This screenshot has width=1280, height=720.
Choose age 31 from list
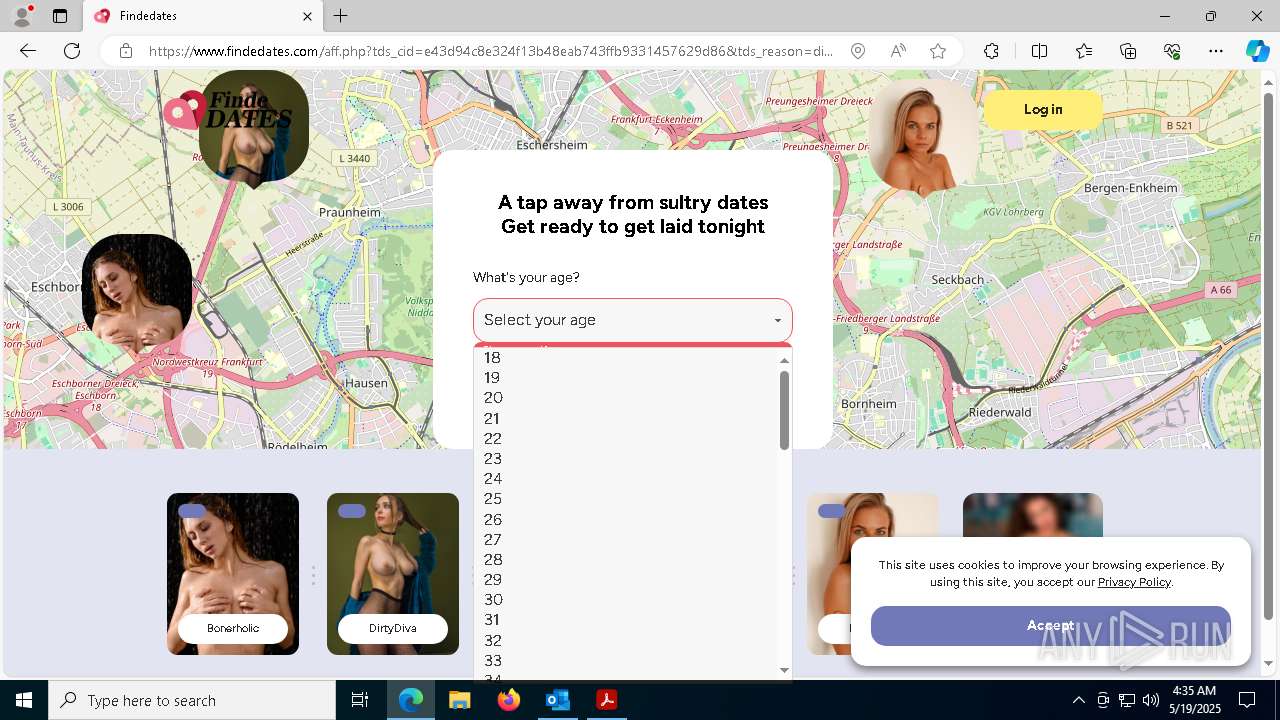[626, 620]
